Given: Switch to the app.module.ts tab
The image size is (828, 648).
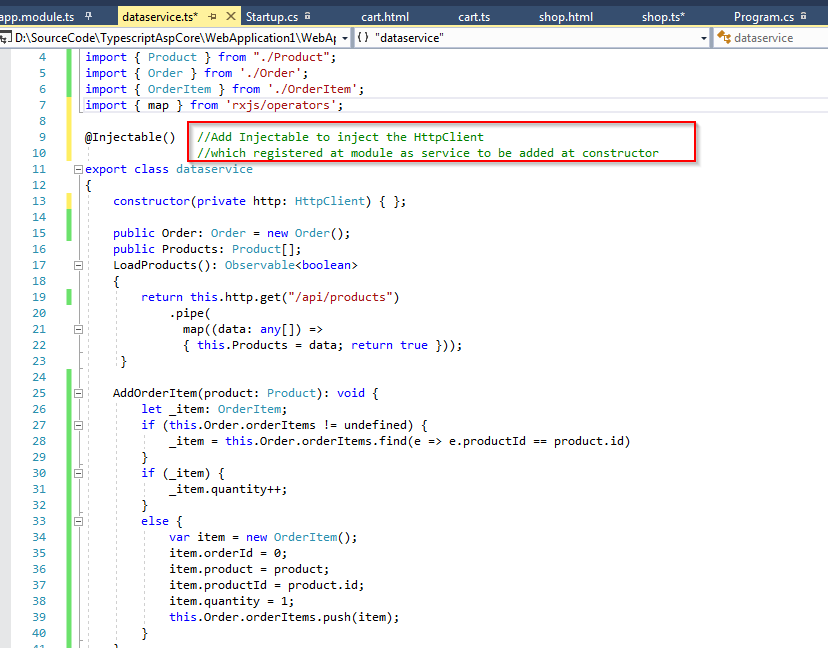Looking at the screenshot, I should (37, 17).
